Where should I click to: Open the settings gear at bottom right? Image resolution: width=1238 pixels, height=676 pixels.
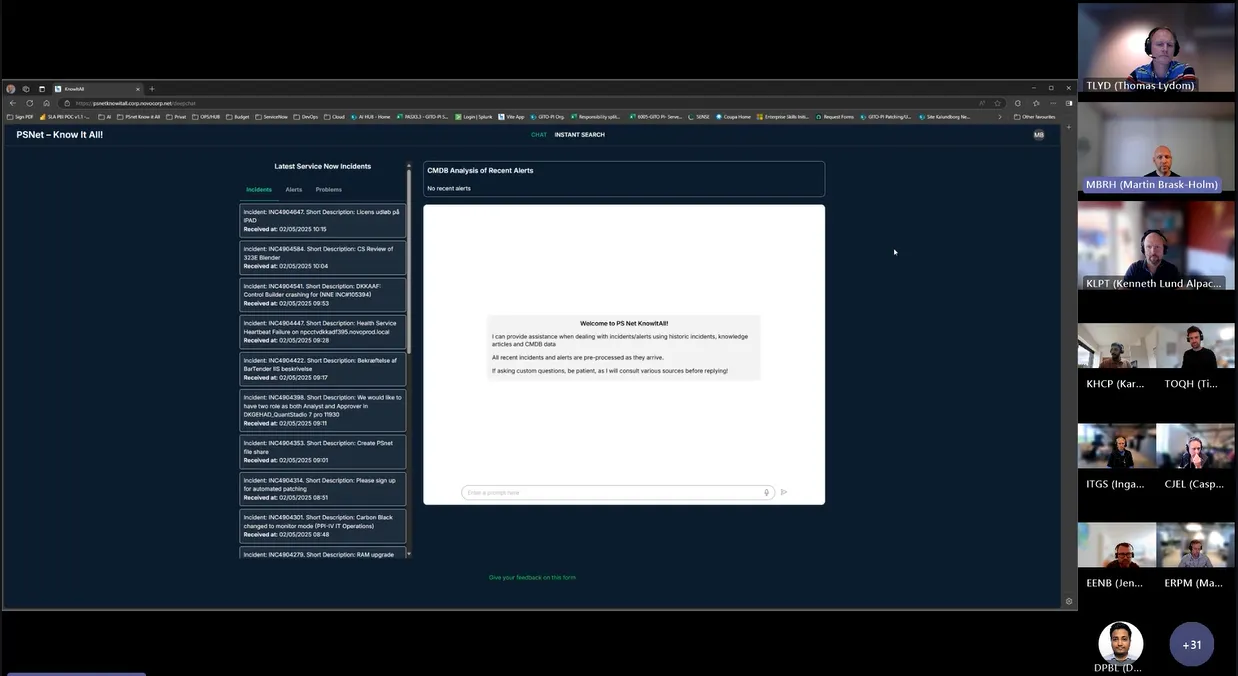point(1069,601)
